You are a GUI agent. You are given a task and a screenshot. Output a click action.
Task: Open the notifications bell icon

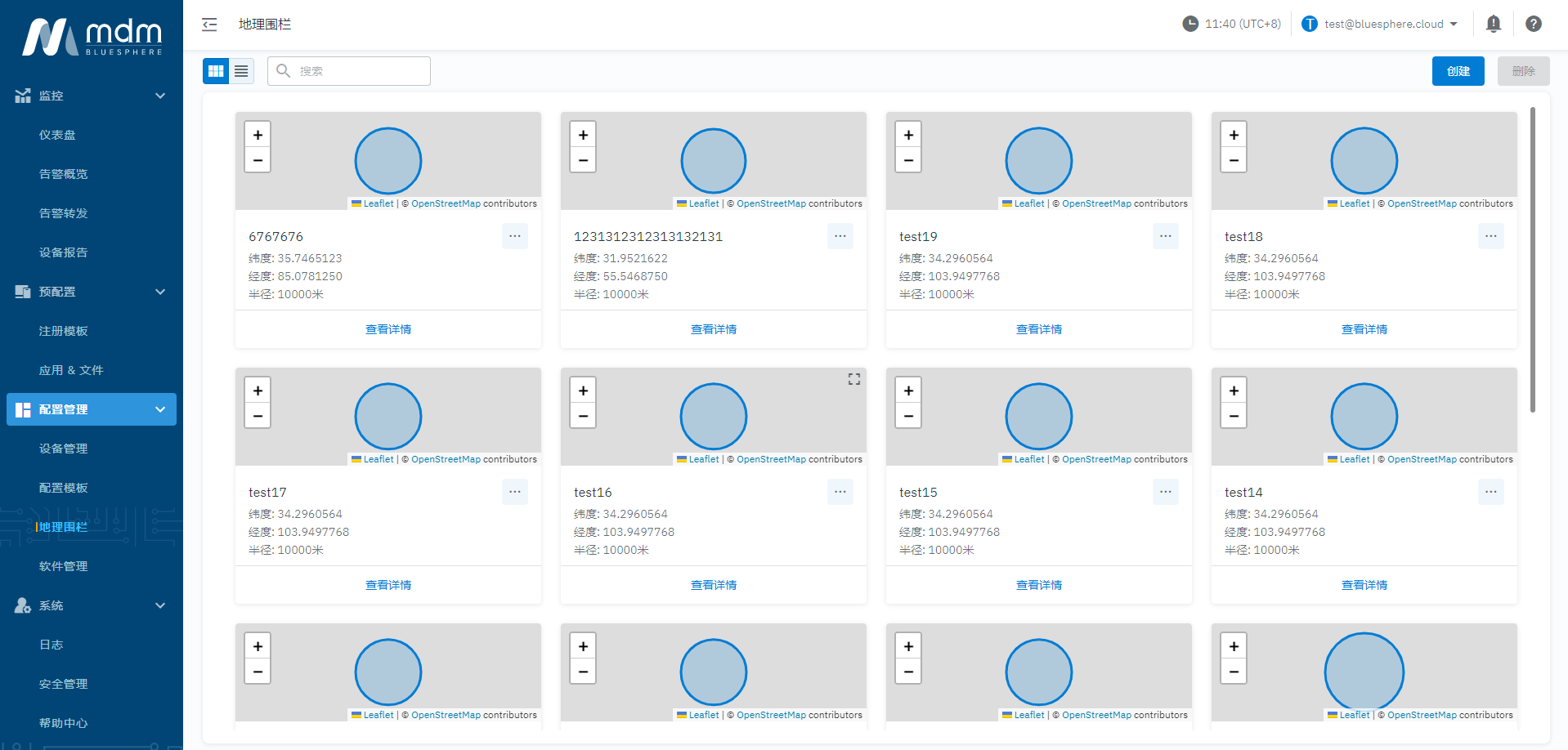click(x=1493, y=24)
